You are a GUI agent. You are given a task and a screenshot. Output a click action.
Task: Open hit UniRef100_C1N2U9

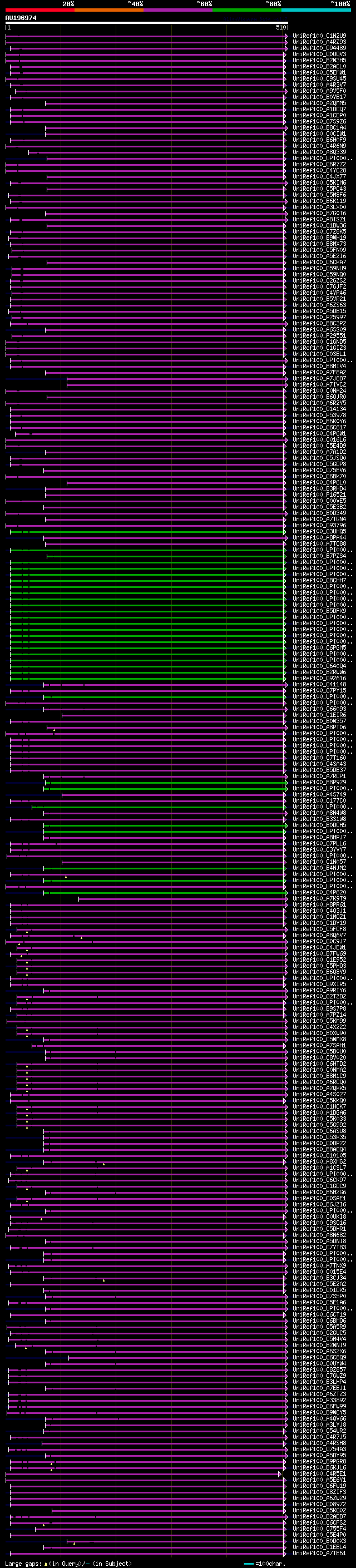tap(319, 36)
